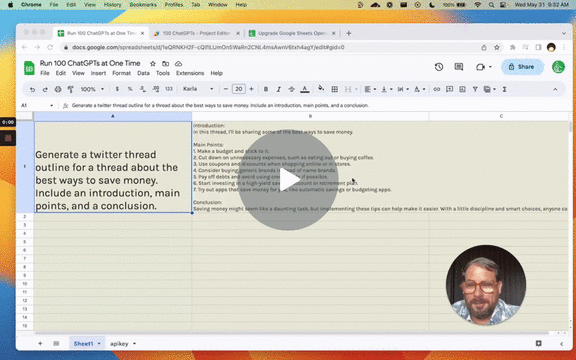
Task: Format as currency with dollar icon
Action: pos(117,89)
